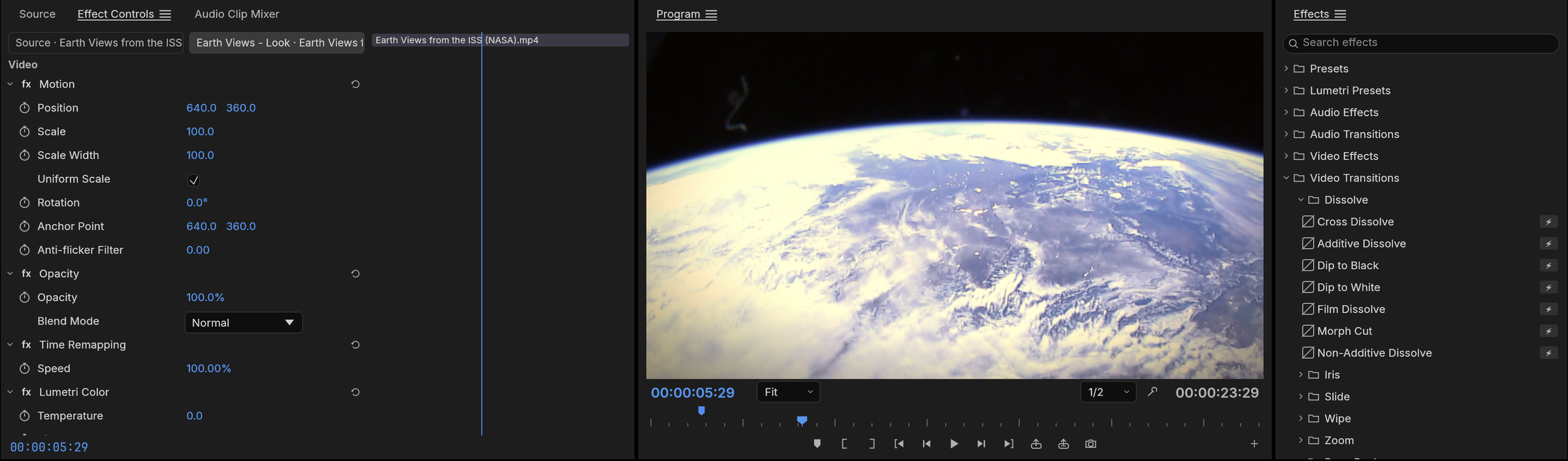This screenshot has height=461, width=1568.
Task: Click the Export Frame camera icon
Action: (1091, 444)
